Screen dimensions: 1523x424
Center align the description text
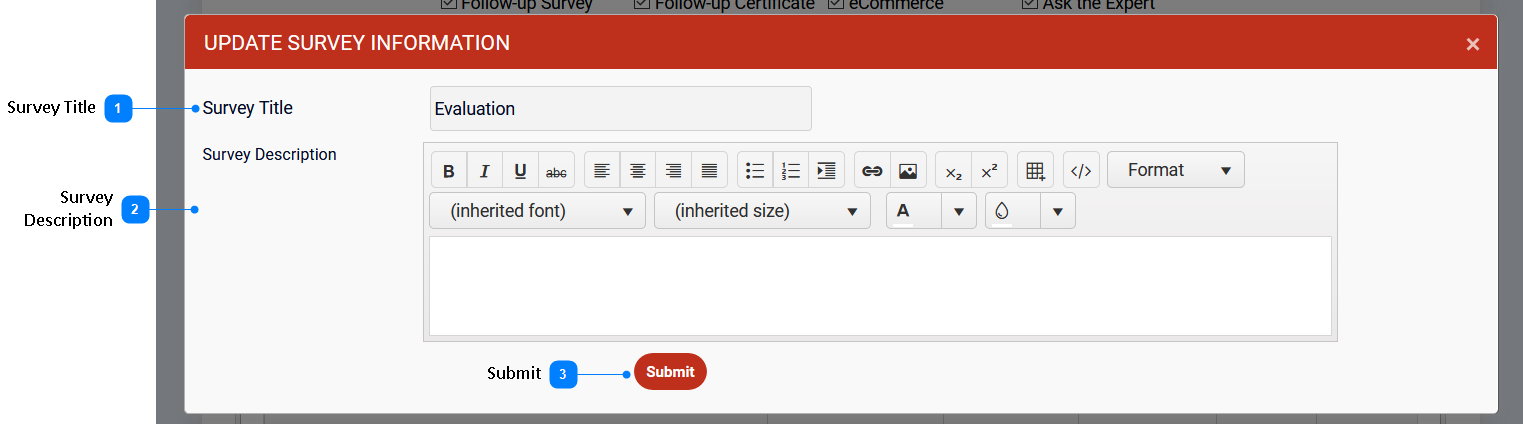[637, 171]
